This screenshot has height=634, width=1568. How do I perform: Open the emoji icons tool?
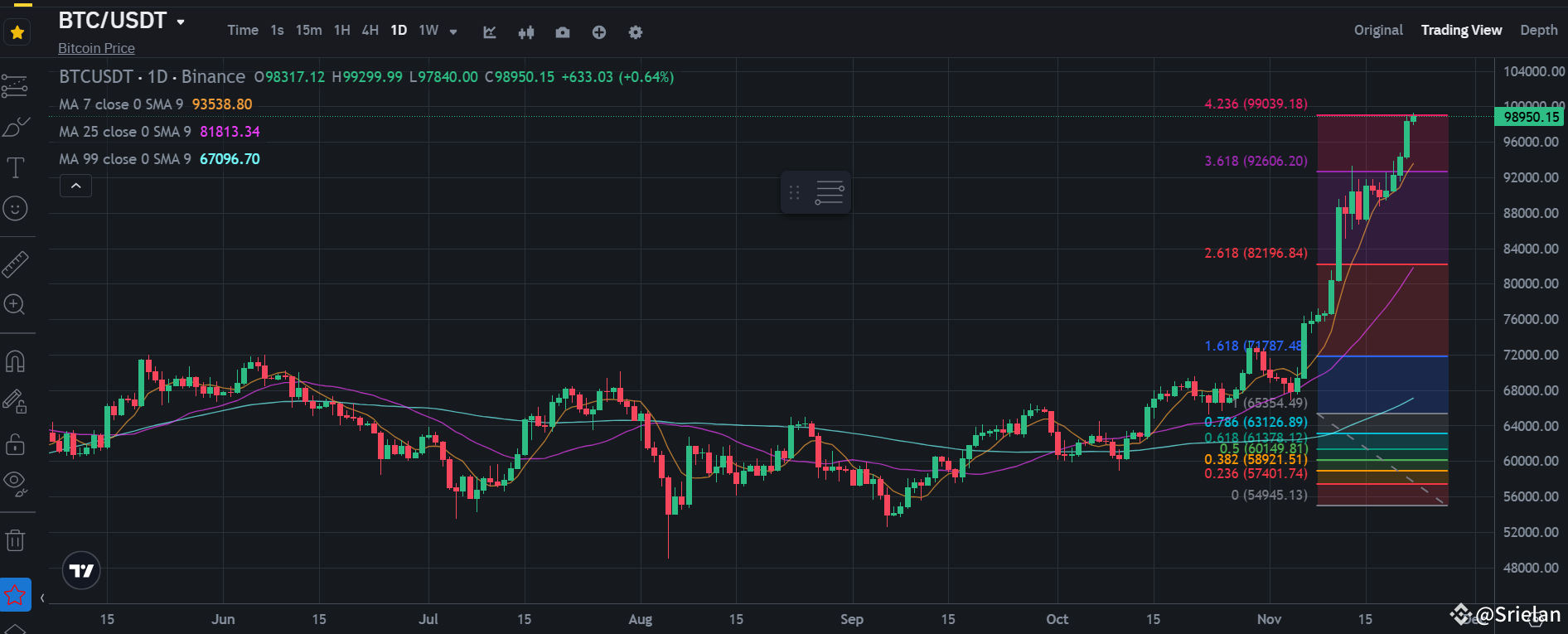[15, 208]
